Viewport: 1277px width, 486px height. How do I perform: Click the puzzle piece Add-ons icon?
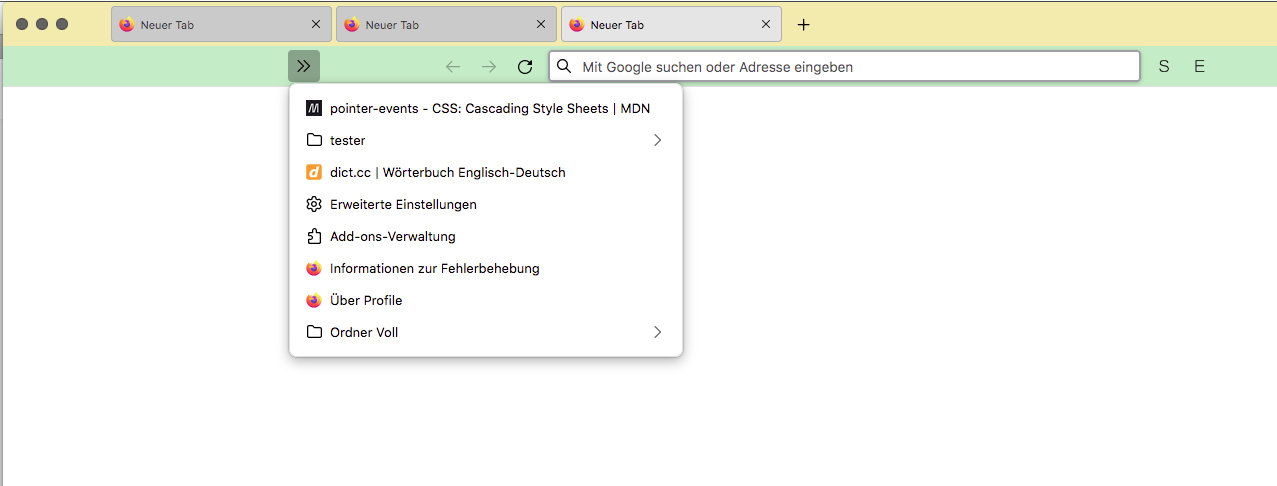[314, 237]
